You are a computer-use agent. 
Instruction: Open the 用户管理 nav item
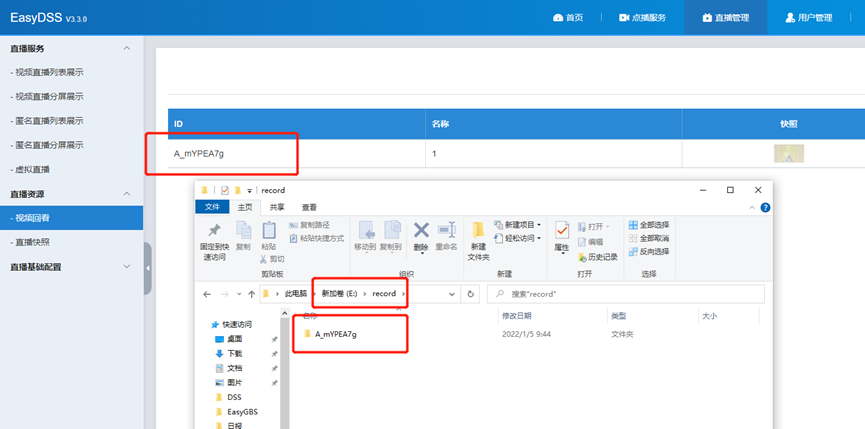pos(808,18)
